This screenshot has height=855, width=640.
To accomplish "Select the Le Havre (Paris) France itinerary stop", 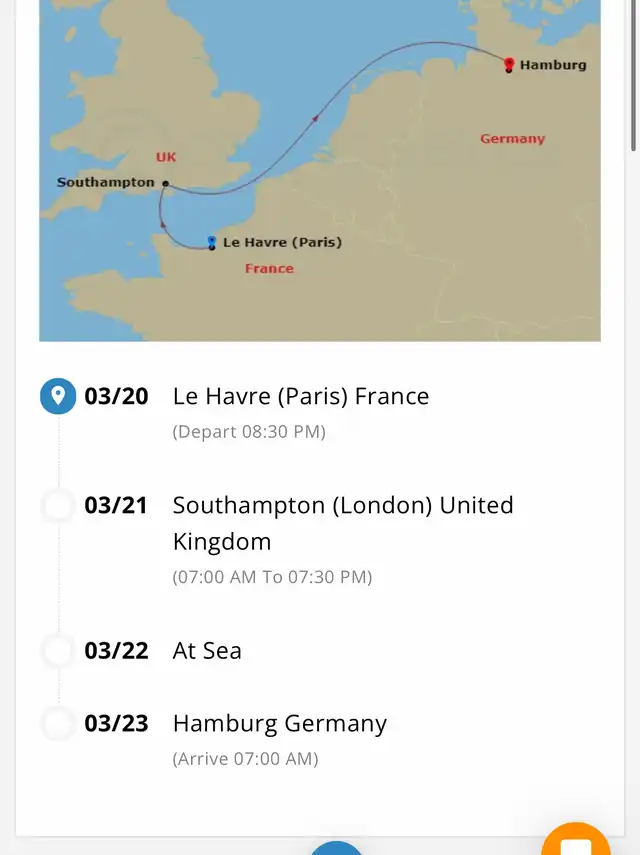I will (x=301, y=396).
